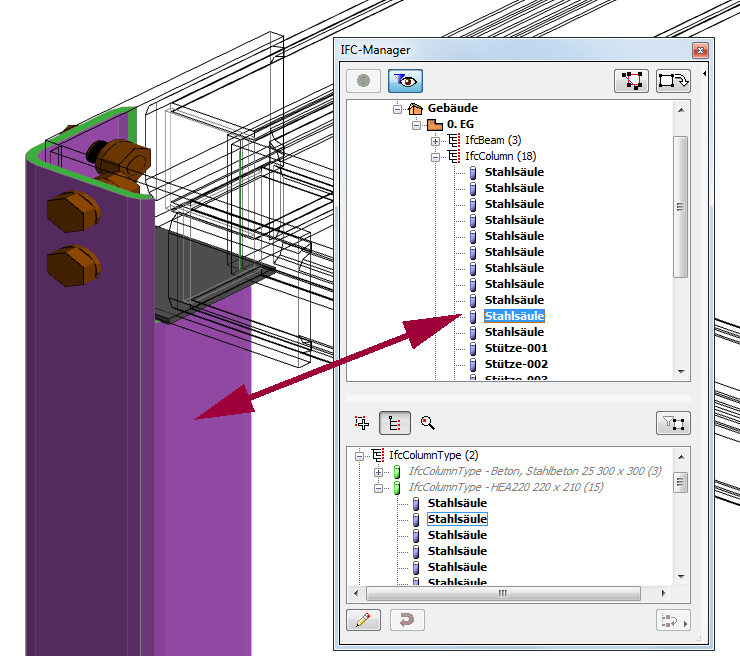
Task: Click the IfcColumn tree icon
Action: 454,156
